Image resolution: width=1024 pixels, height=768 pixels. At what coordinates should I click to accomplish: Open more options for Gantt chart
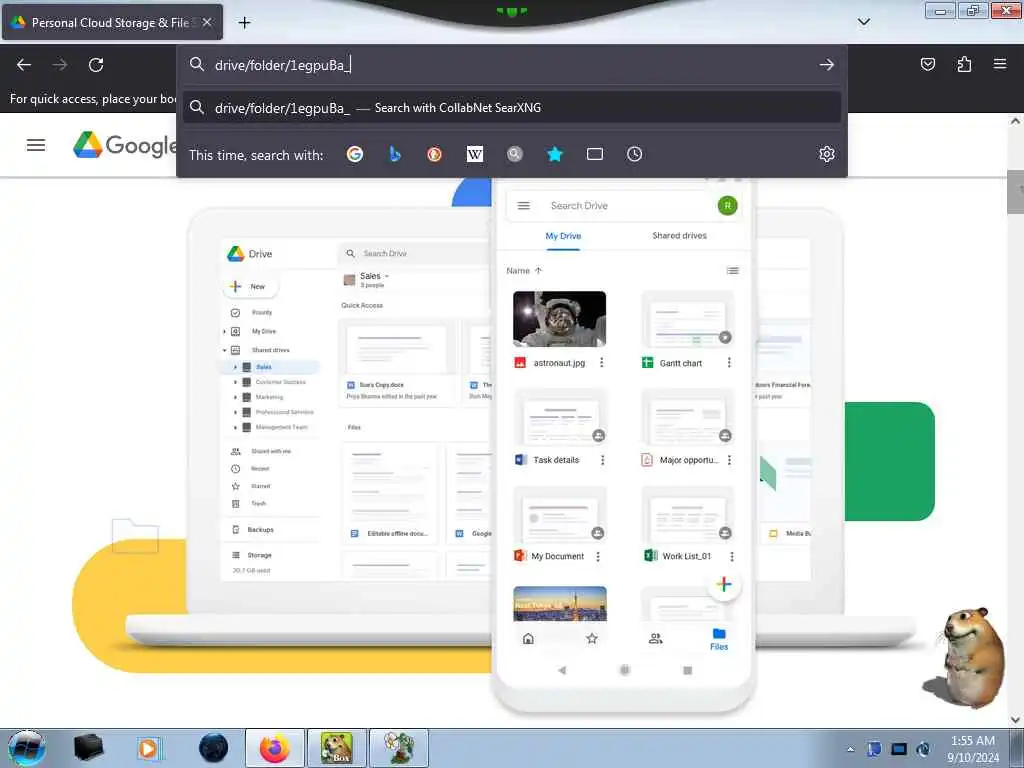point(729,362)
